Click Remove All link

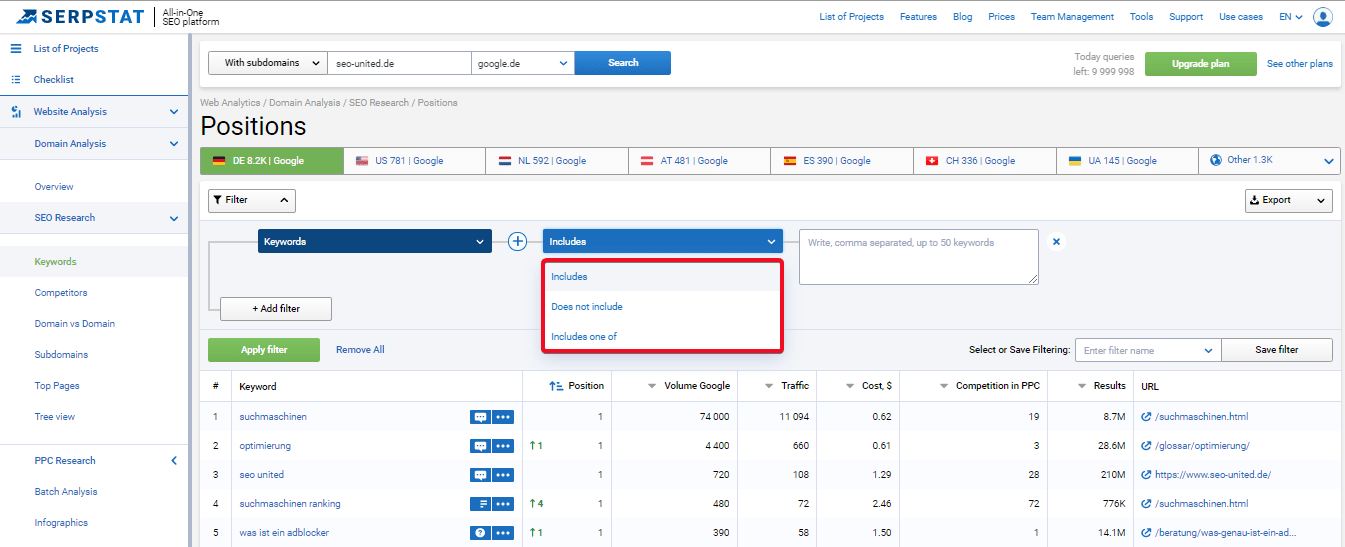point(360,350)
